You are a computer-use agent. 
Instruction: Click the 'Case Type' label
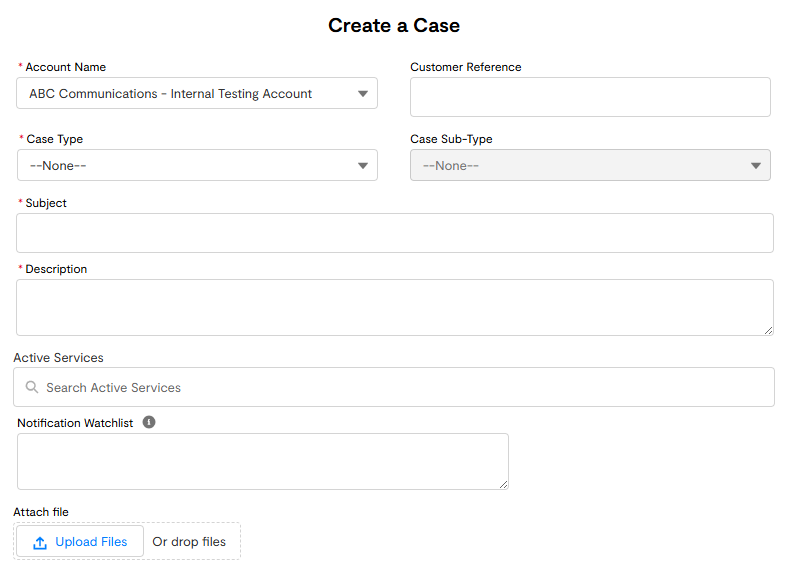pyautogui.click(x=54, y=139)
